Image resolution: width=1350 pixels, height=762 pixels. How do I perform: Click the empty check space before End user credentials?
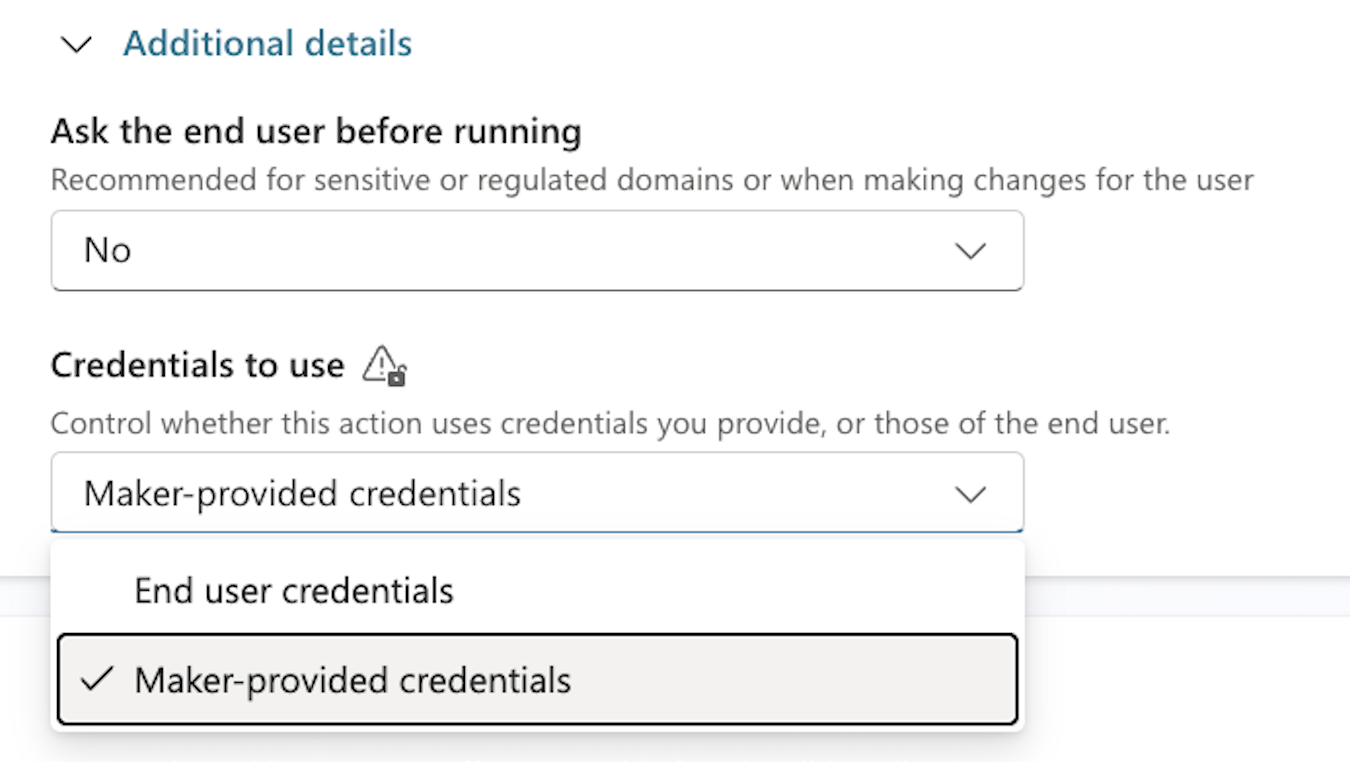pos(97,591)
